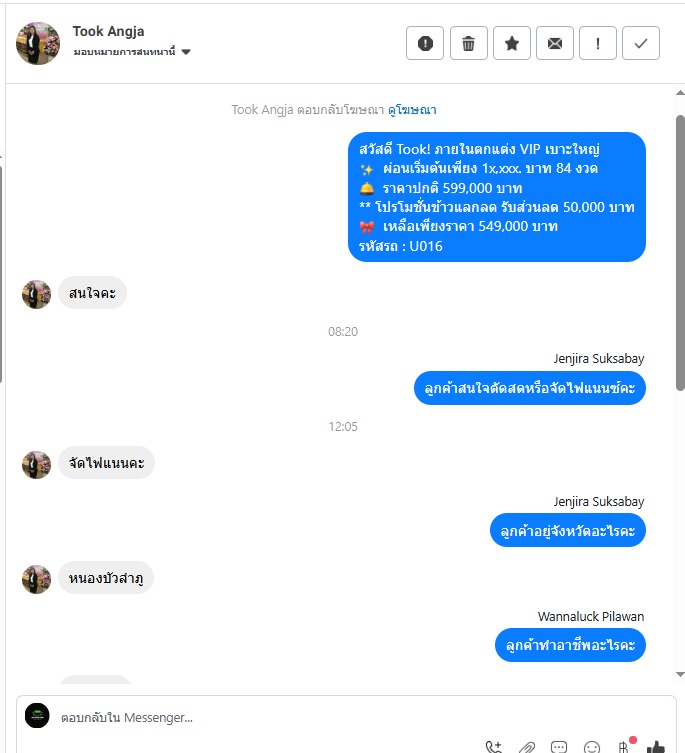Attach a file with the paperclip icon
685x753 pixels.
coord(527,747)
